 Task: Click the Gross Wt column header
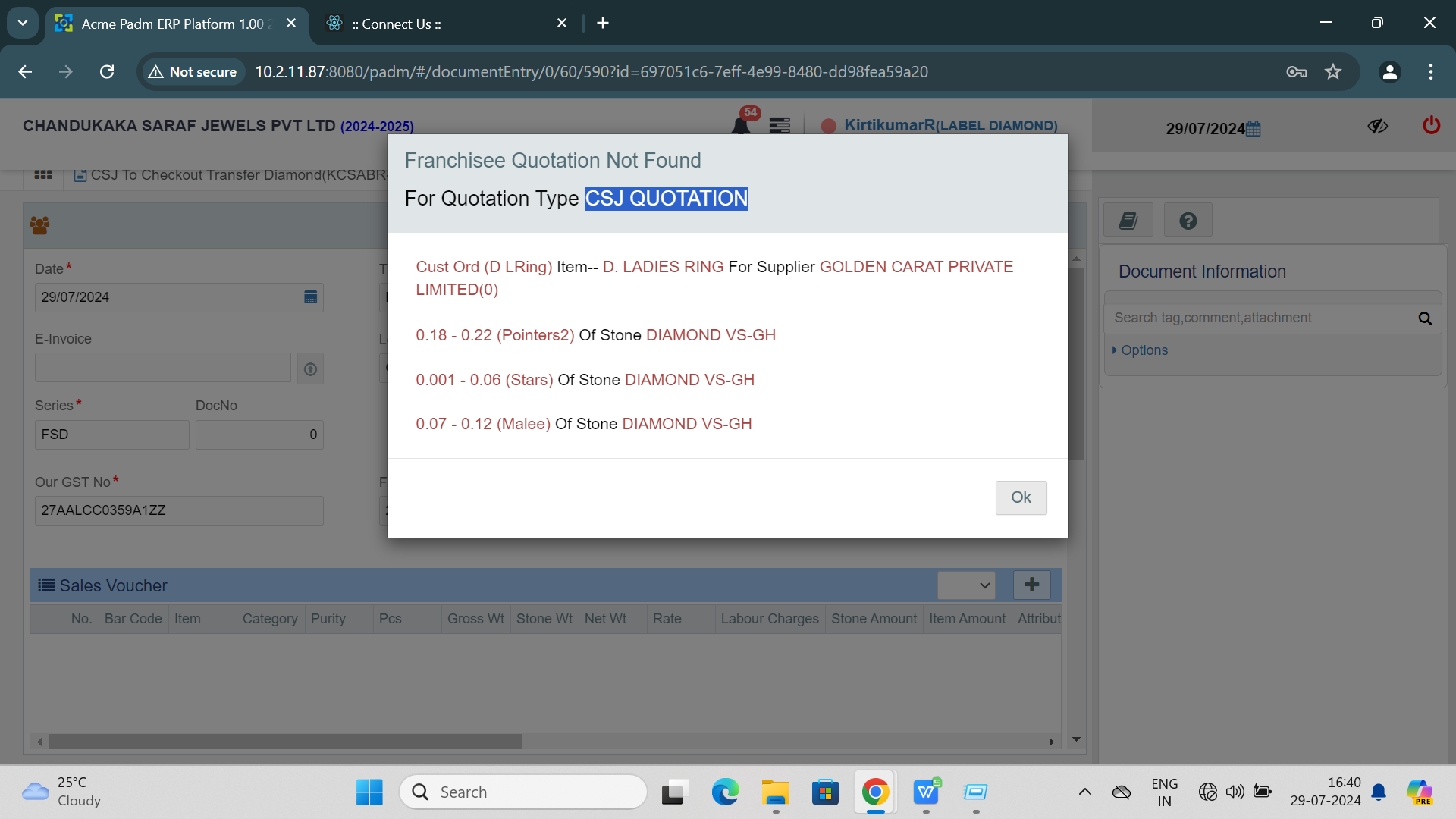pyautogui.click(x=475, y=619)
